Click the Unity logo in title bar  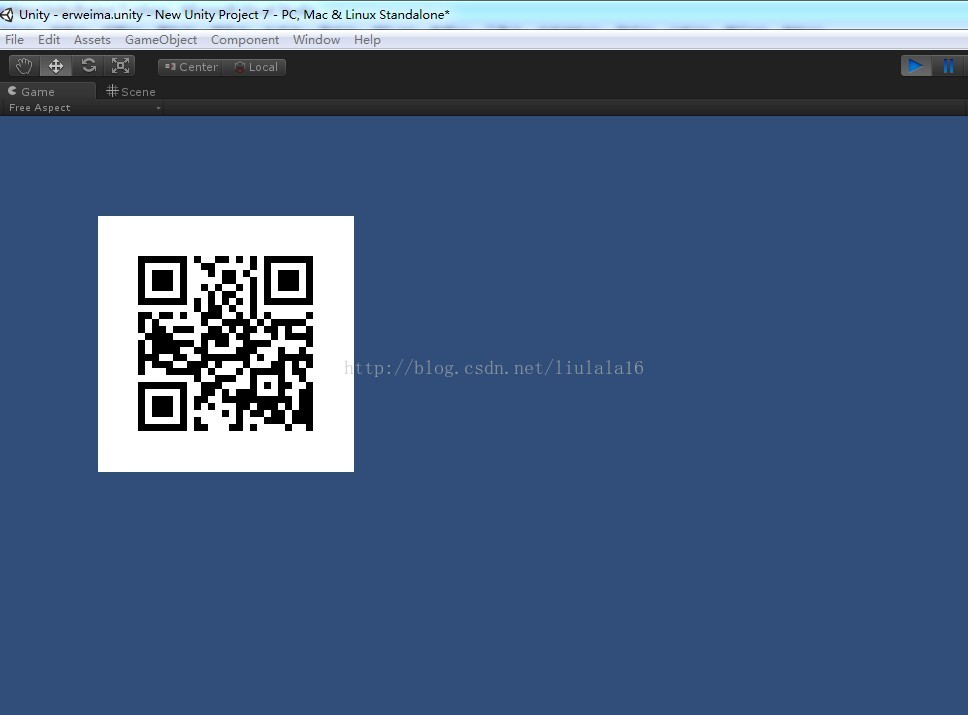7,14
